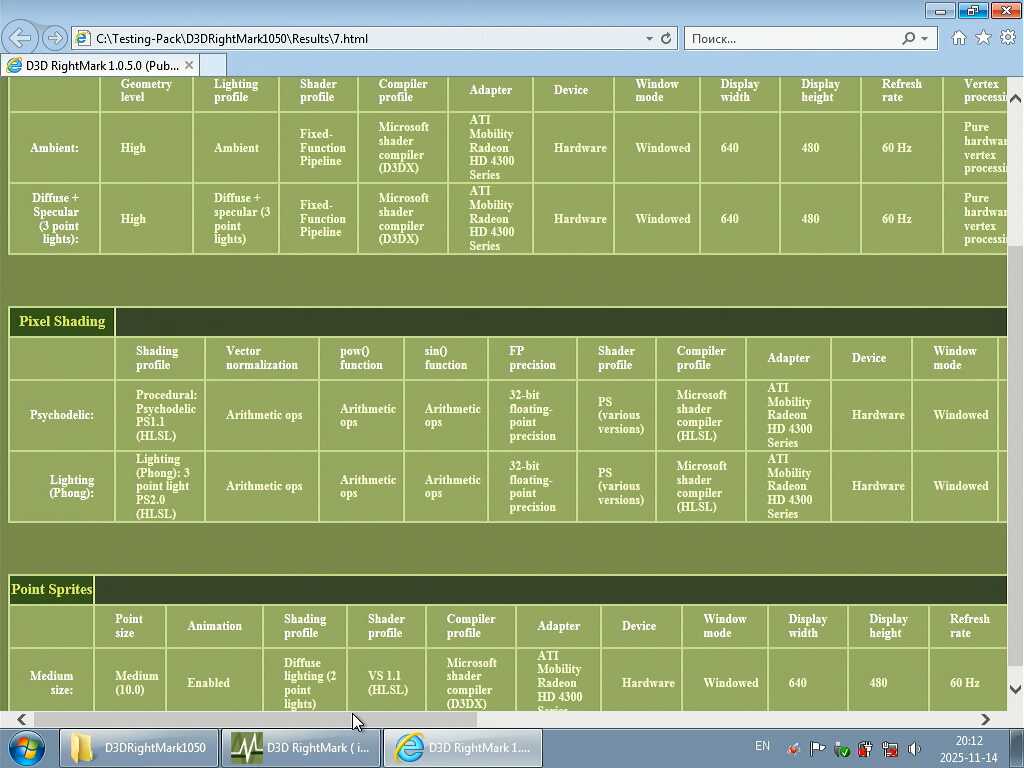Viewport: 1024px width, 768px height.
Task: Switch to D3D RightMark application taskbar item
Action: tap(300, 748)
